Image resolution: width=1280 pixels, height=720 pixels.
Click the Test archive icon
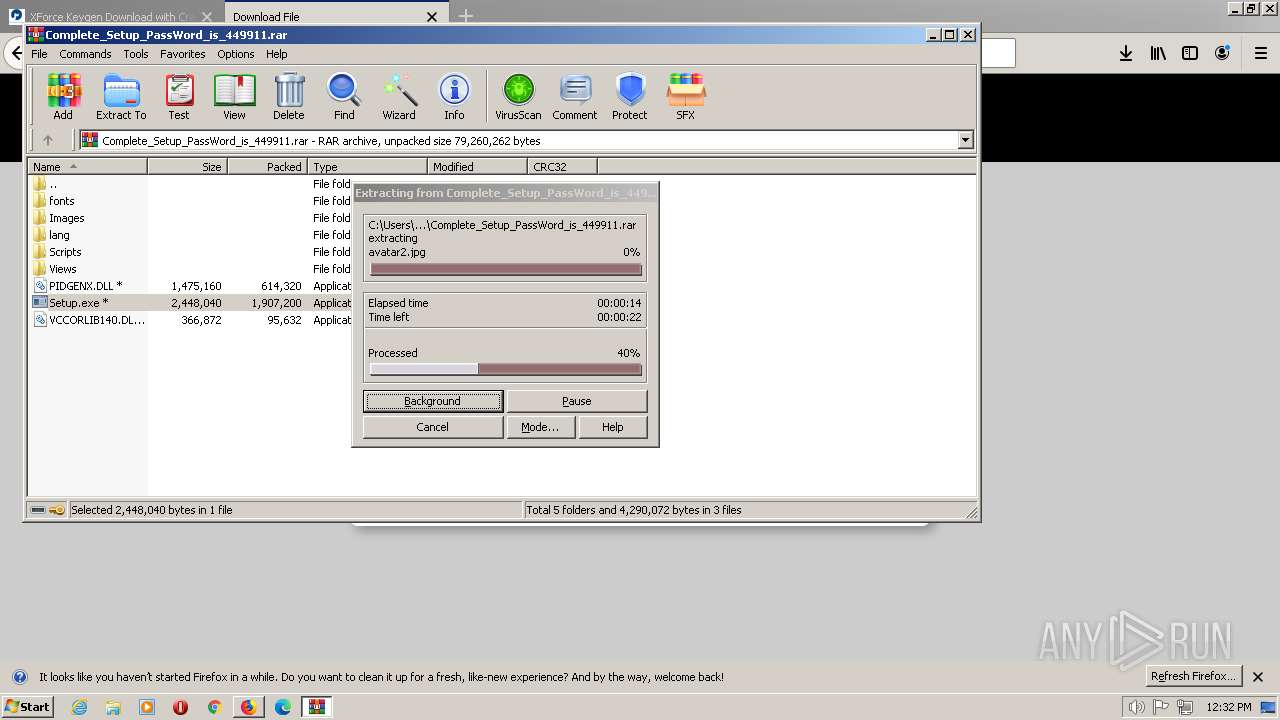pyautogui.click(x=179, y=97)
